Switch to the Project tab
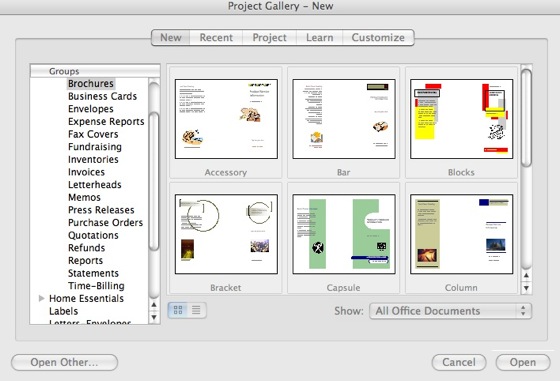 point(269,37)
